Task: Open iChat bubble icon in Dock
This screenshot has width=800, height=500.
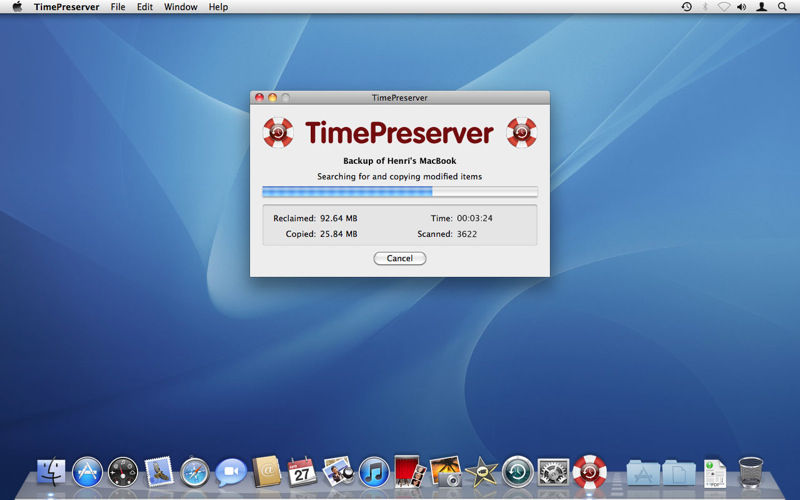Action: (x=231, y=472)
